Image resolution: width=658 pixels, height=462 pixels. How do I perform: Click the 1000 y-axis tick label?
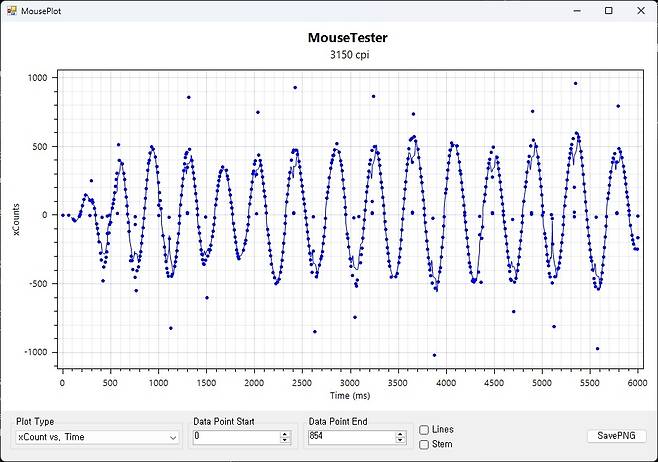(x=37, y=78)
